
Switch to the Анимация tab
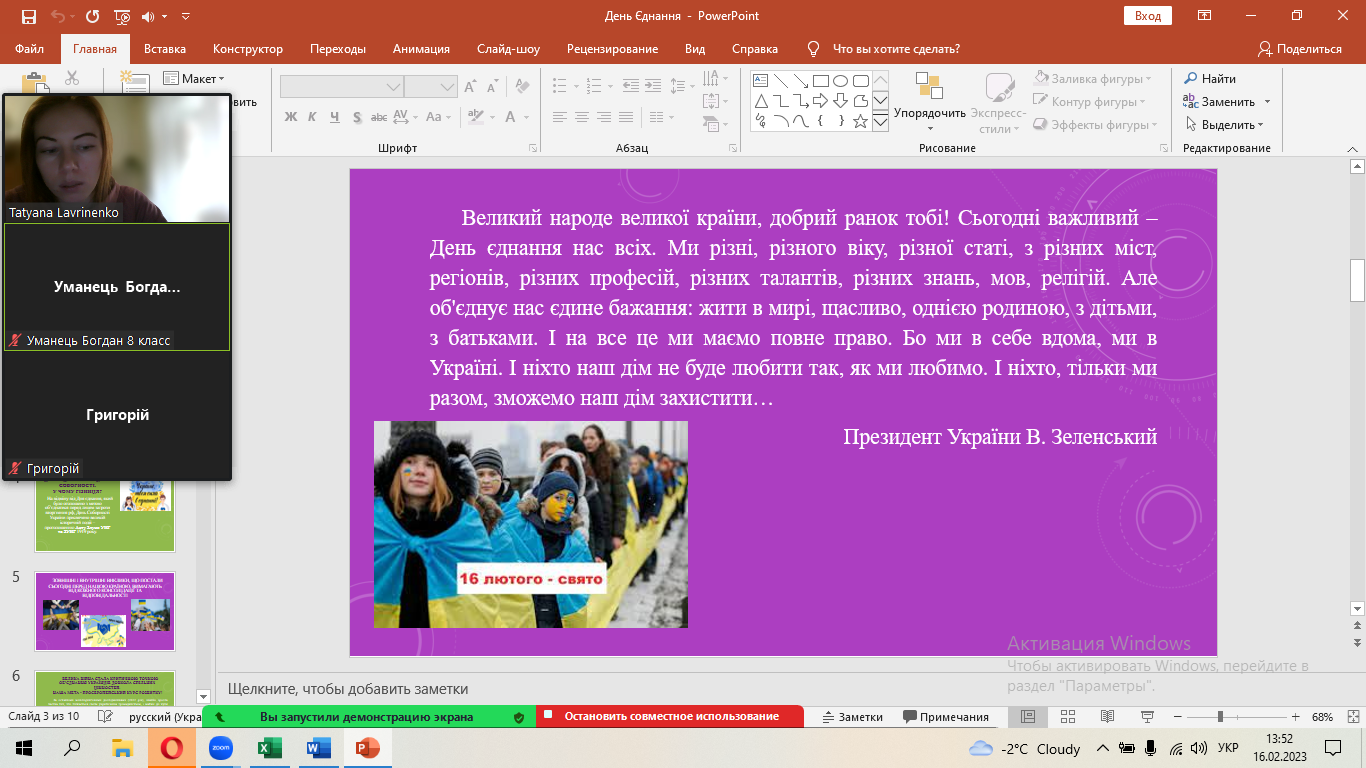(x=421, y=49)
